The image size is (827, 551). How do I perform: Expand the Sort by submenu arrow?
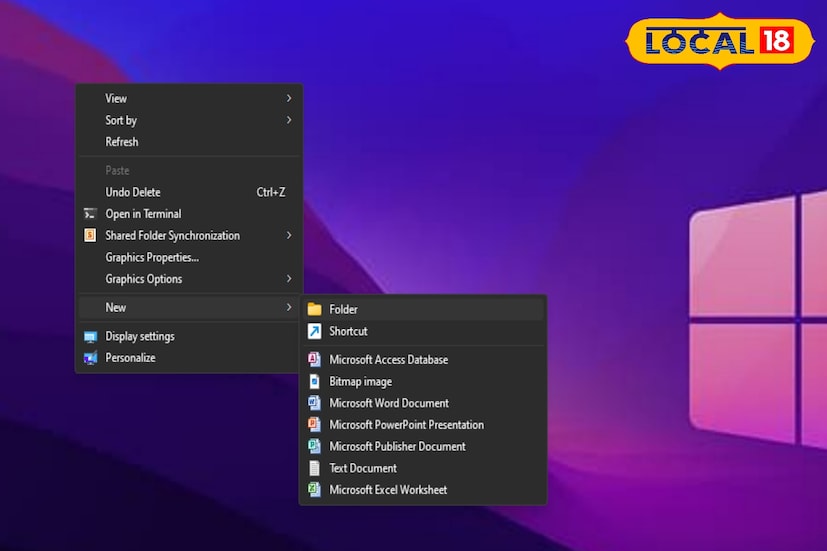tap(289, 120)
